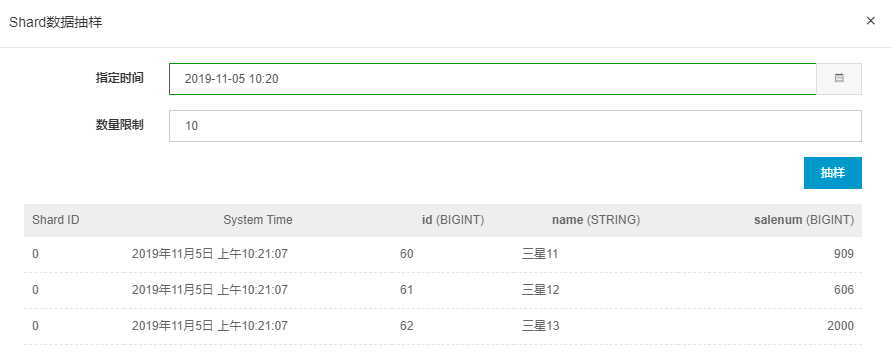Focus the 数量限制 limit input field
The height and width of the screenshot is (360, 892).
tap(515, 126)
